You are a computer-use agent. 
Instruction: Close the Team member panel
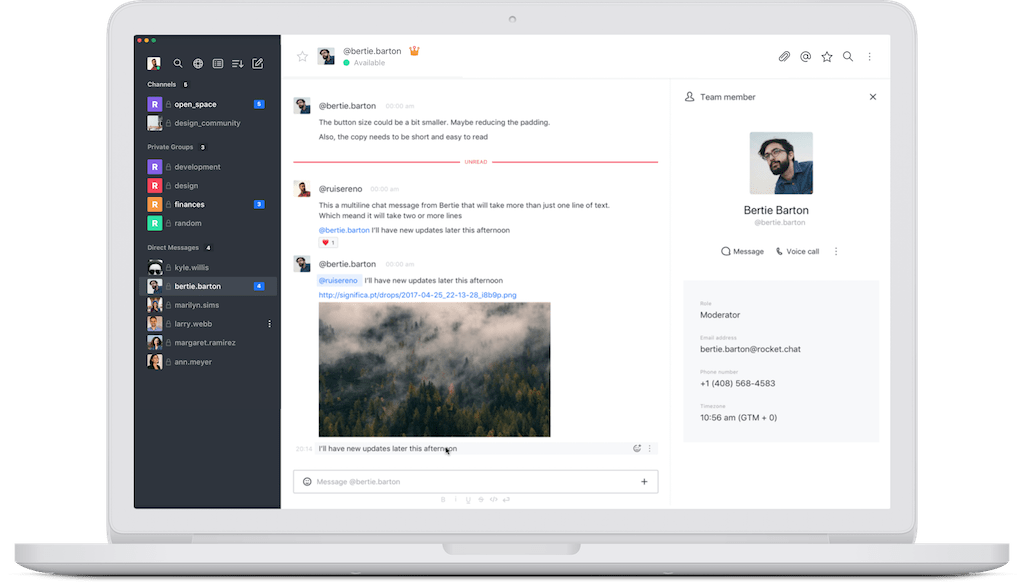(x=873, y=97)
